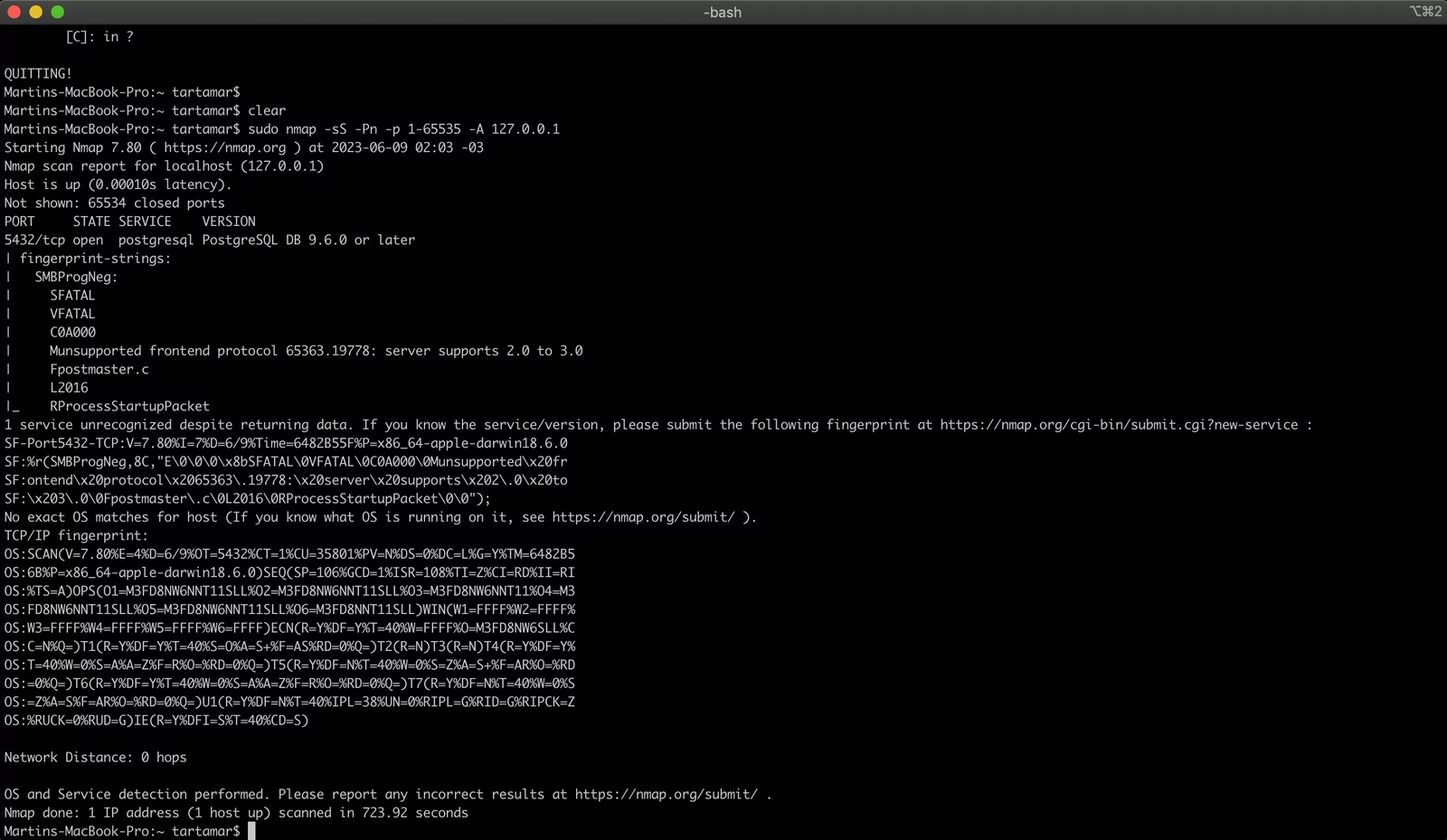Minimize Terminal using the yellow button
Screen dimensions: 1447x840
35,12
